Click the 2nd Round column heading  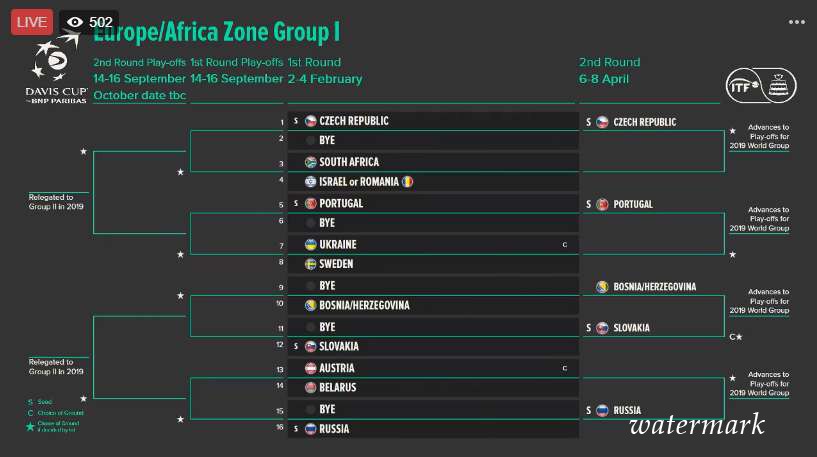coord(610,62)
